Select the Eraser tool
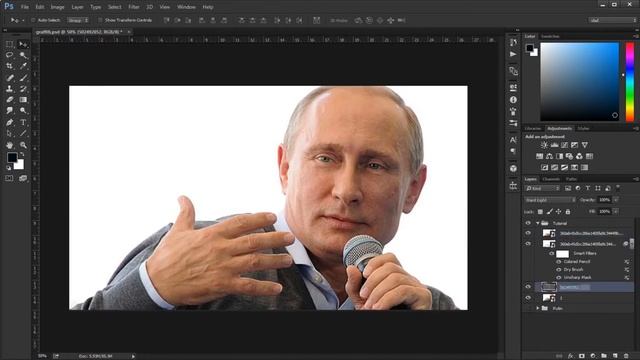640x360 pixels. (x=9, y=100)
